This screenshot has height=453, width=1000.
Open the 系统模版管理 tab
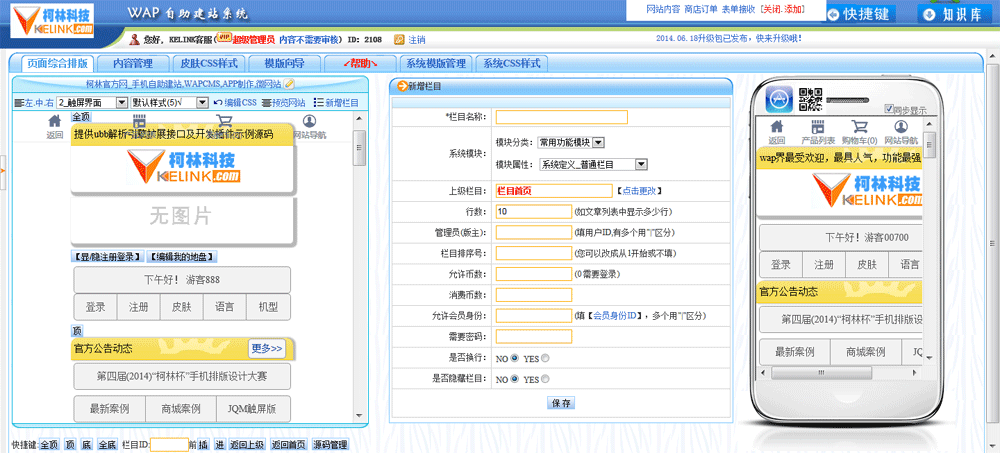click(x=436, y=63)
